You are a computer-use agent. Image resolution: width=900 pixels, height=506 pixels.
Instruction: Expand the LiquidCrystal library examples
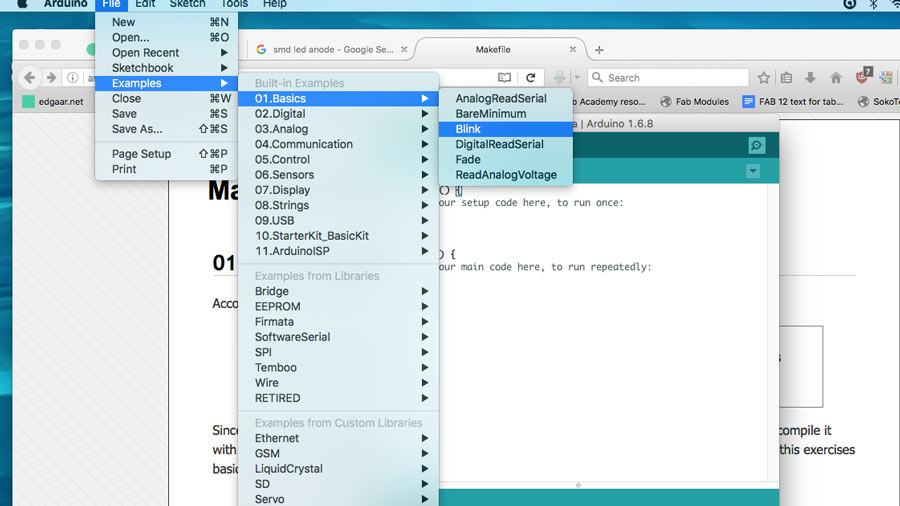pyautogui.click(x=339, y=469)
